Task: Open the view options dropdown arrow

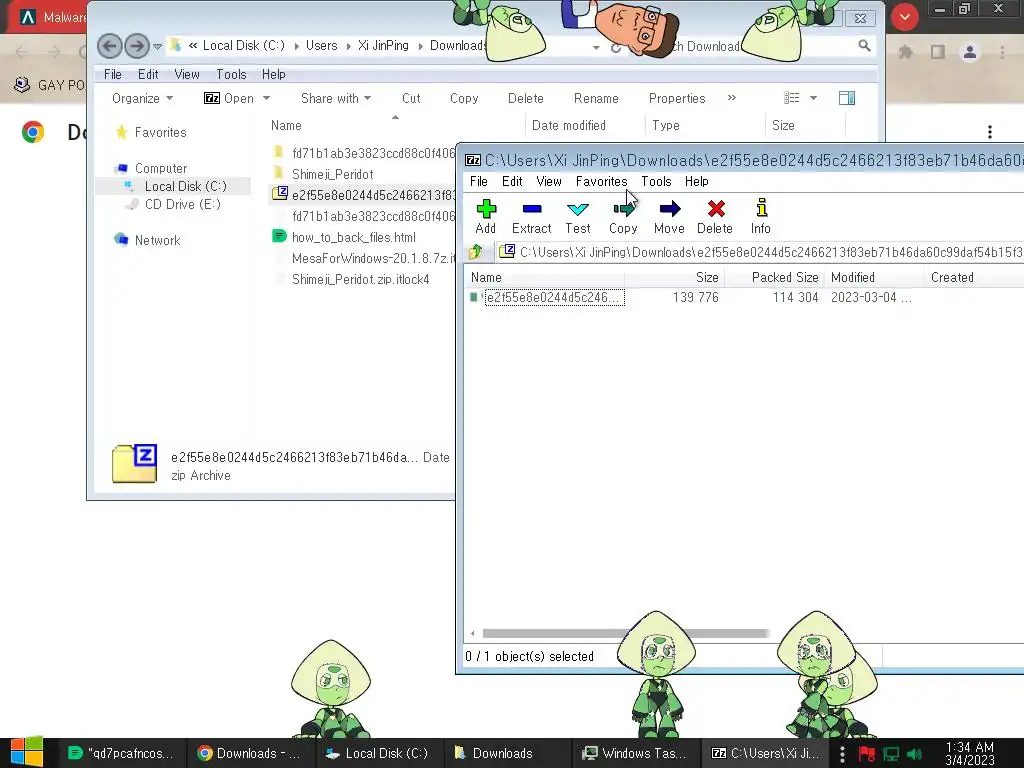Action: (x=813, y=98)
